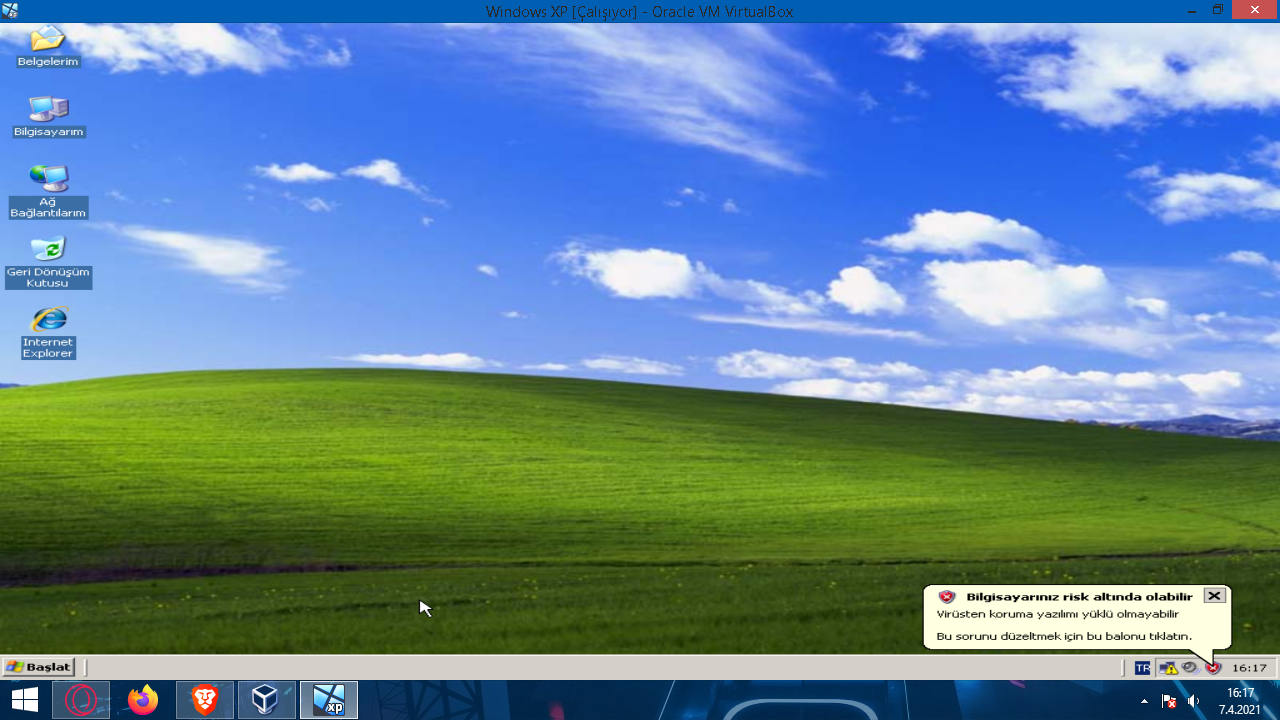
Task: Click the TR language indicator in XP tray
Action: [x=1142, y=668]
